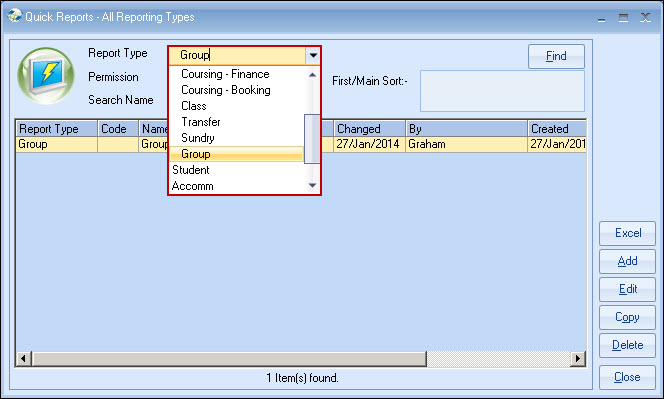The image size is (664, 399).
Task: Maximize the Quick Reports window
Action: [x=623, y=18]
